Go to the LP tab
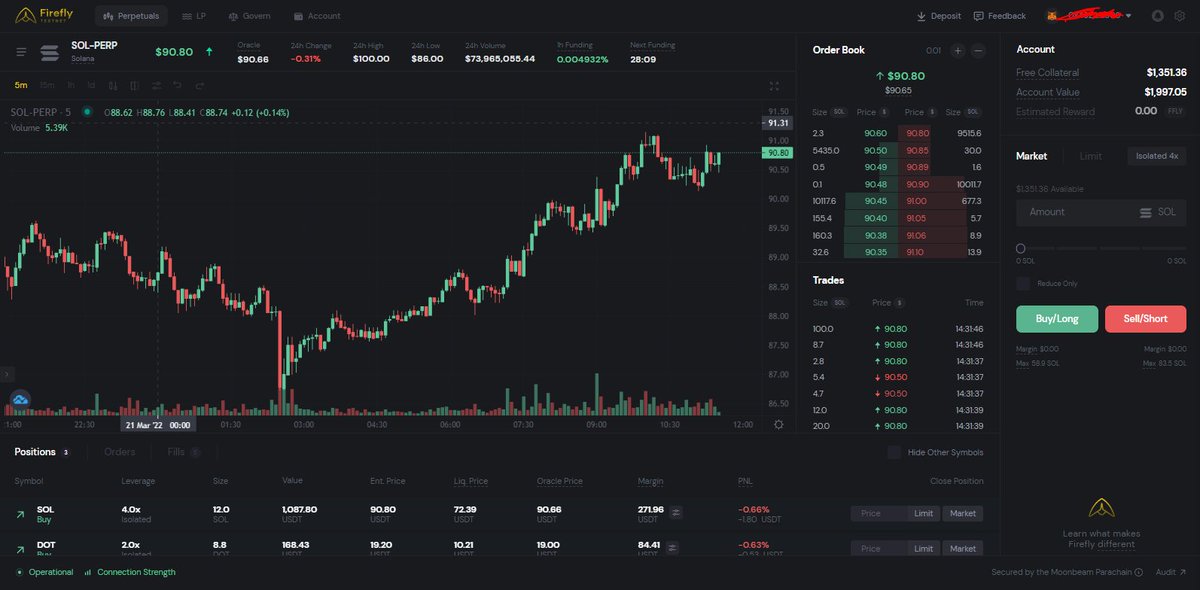 click(x=195, y=16)
